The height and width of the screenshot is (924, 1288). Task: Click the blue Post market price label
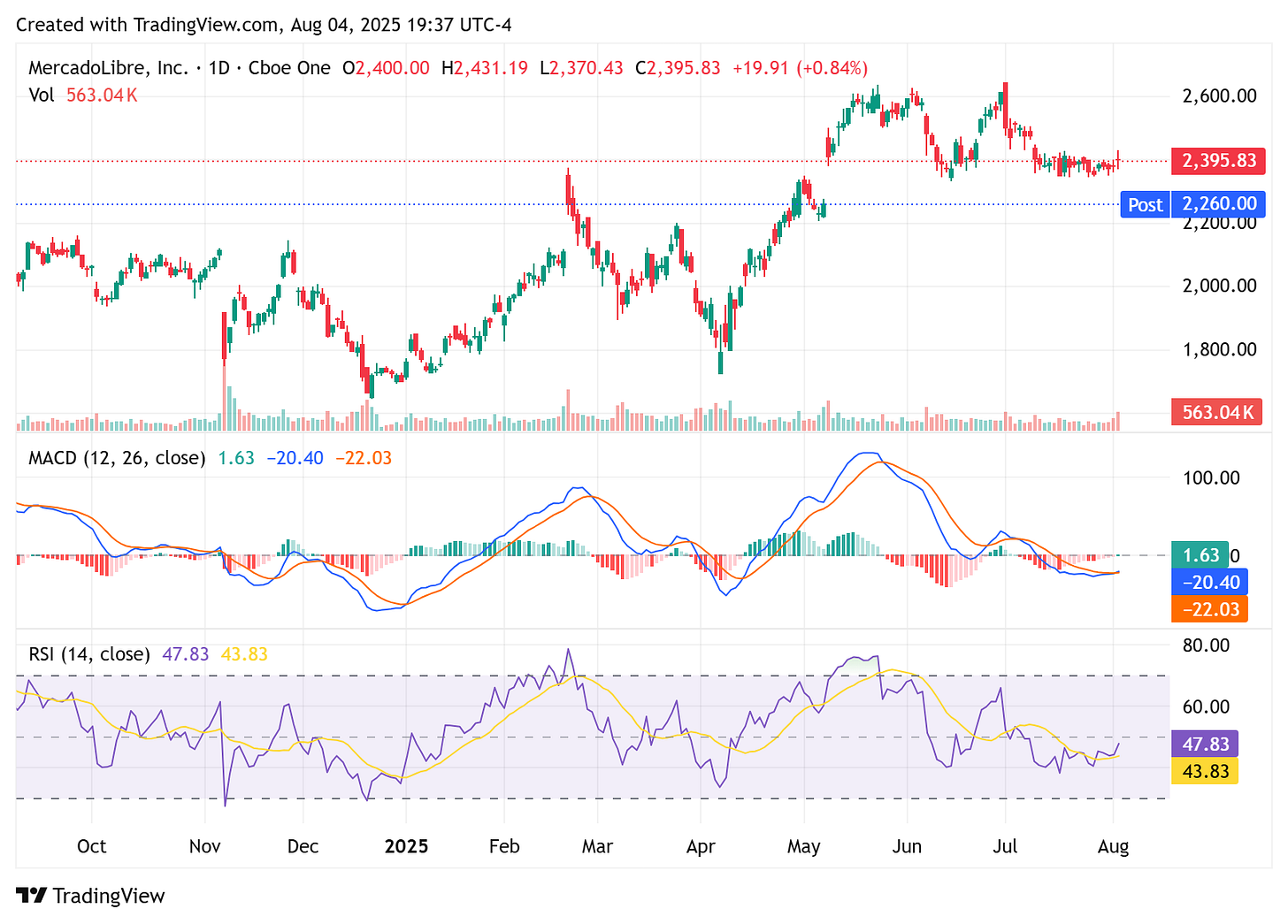click(x=1145, y=204)
